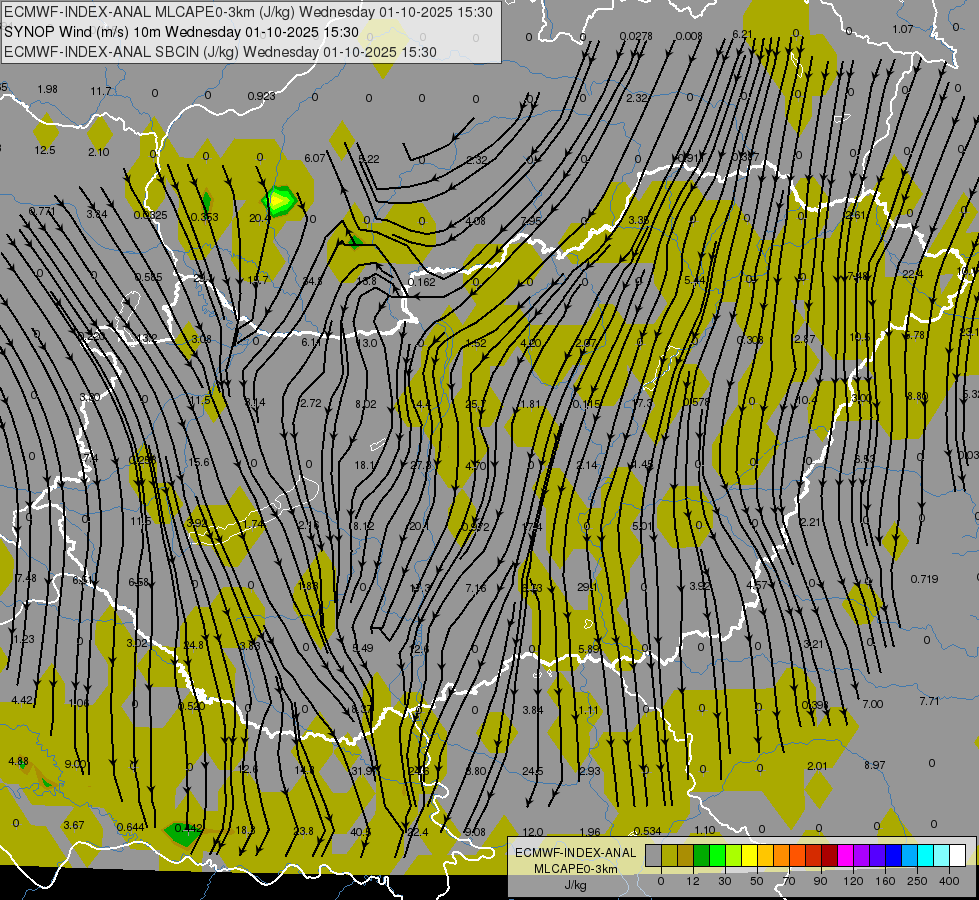Click the legend scale label 12

692,881
